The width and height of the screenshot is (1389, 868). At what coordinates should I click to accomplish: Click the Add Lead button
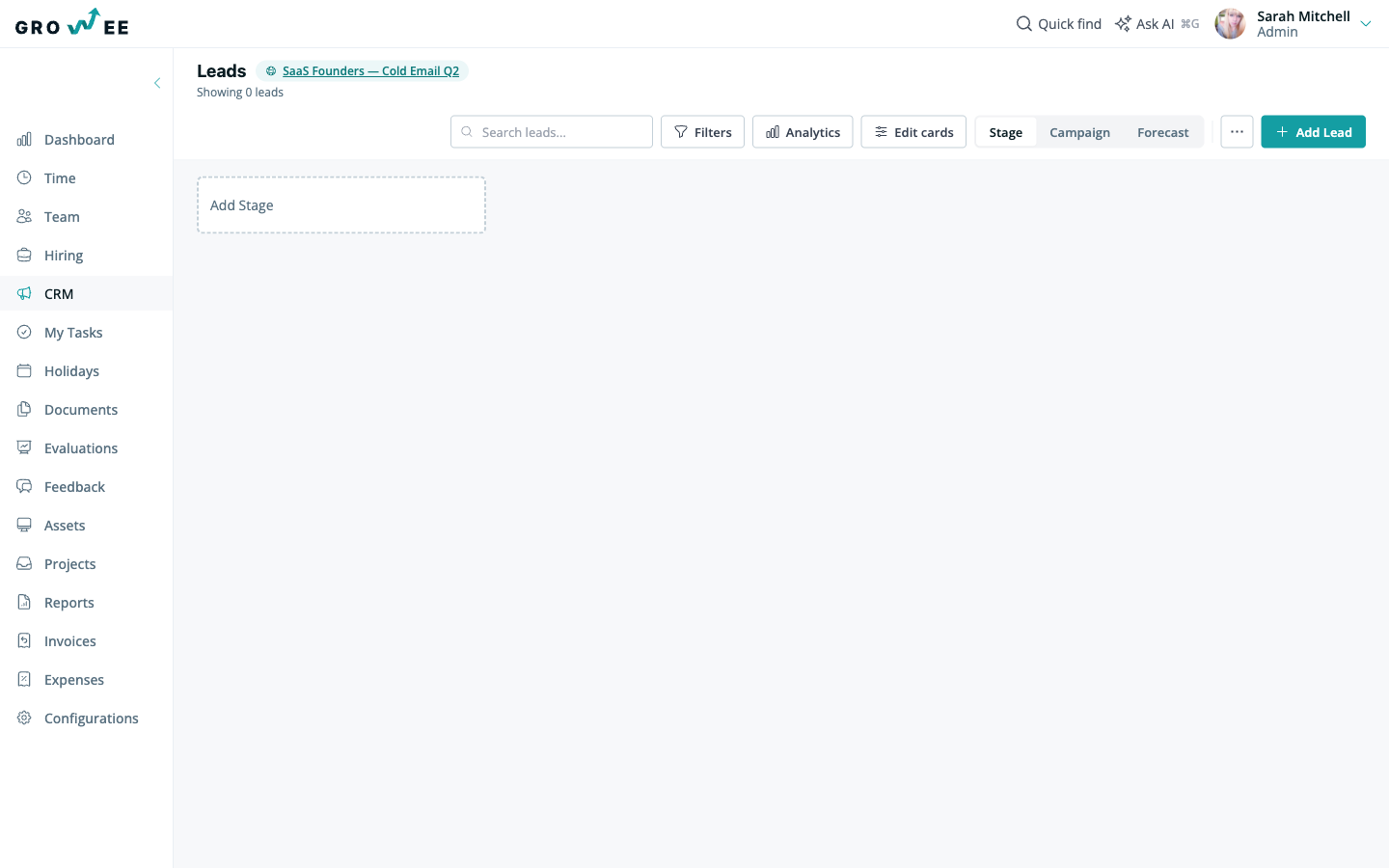pos(1313,132)
